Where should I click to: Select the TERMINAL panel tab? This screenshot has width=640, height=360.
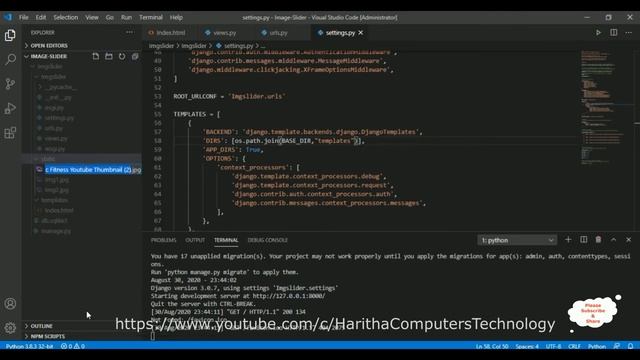(226, 240)
